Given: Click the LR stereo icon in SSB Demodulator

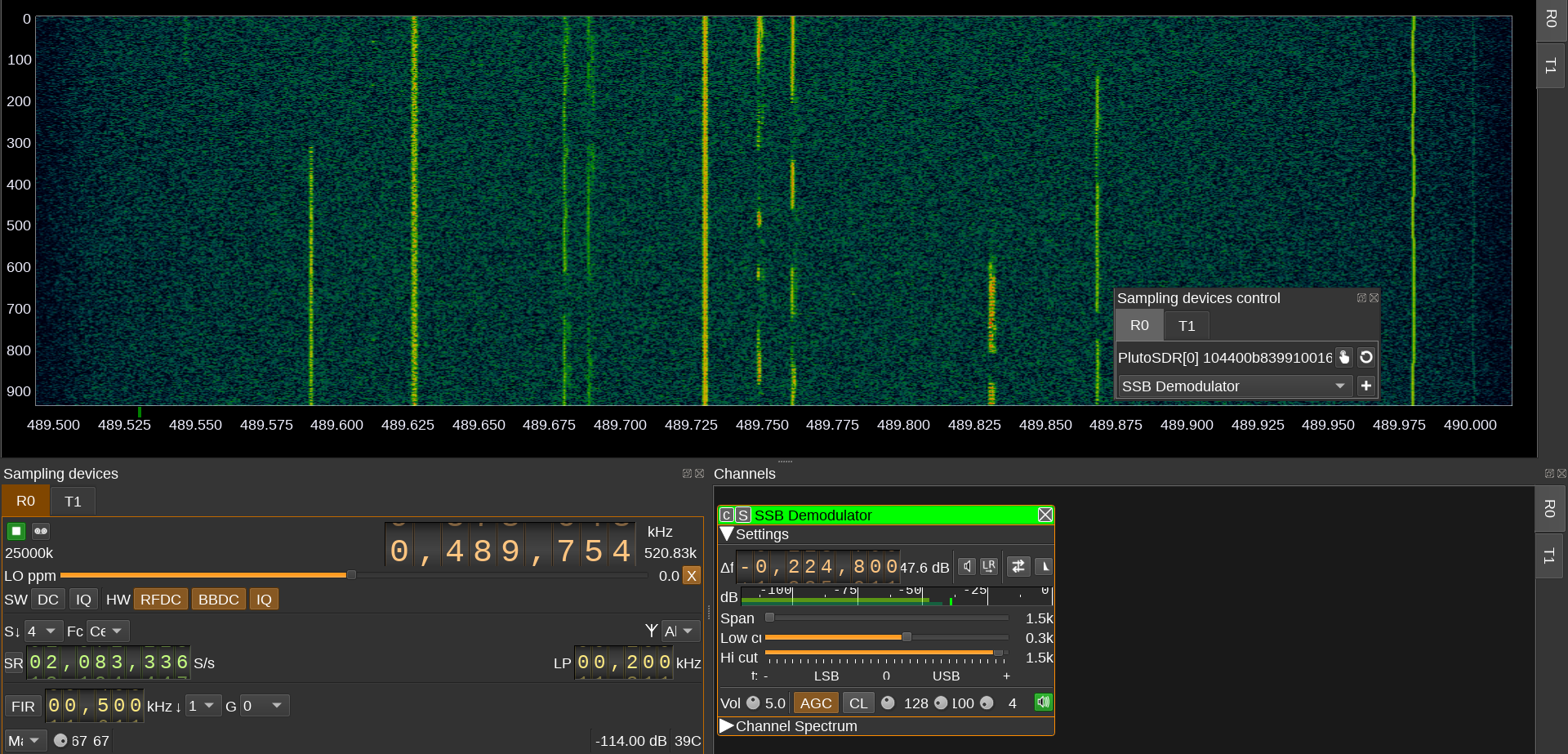Looking at the screenshot, I should [989, 566].
